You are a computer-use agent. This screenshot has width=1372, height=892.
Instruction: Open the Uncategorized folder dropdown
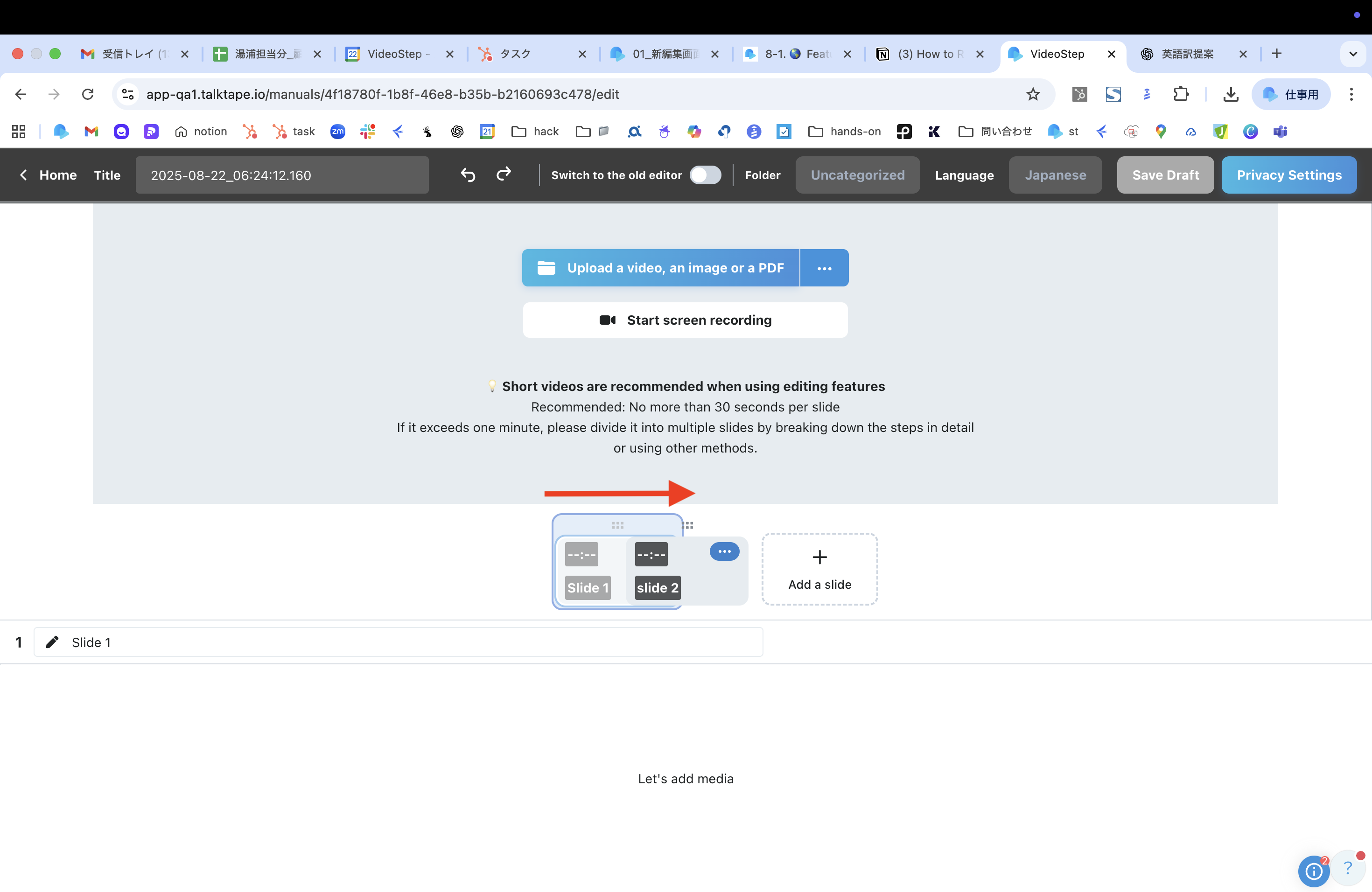click(857, 175)
